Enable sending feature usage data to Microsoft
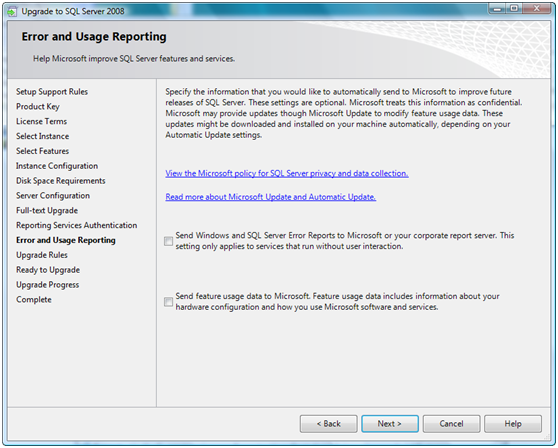 point(168,302)
